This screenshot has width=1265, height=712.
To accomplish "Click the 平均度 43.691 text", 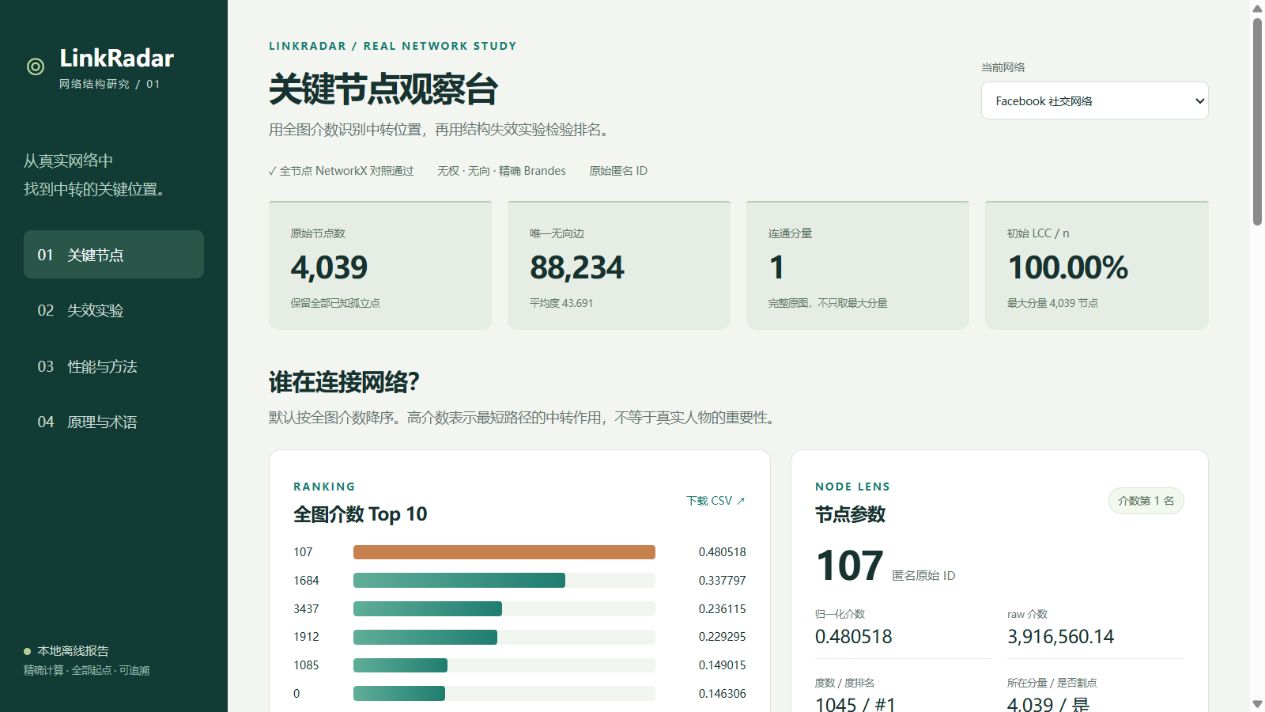I will 562,303.
